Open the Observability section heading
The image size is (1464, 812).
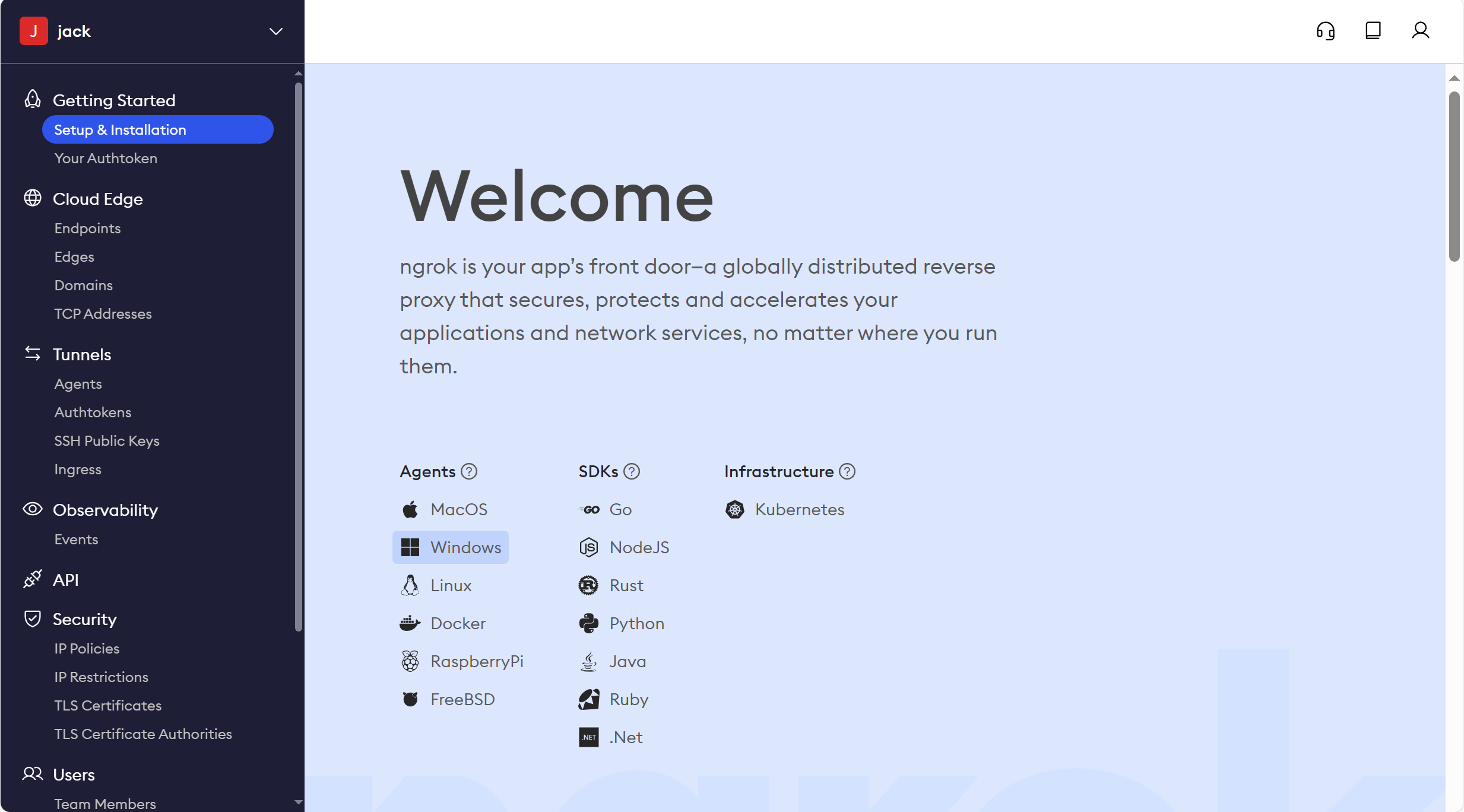105,510
